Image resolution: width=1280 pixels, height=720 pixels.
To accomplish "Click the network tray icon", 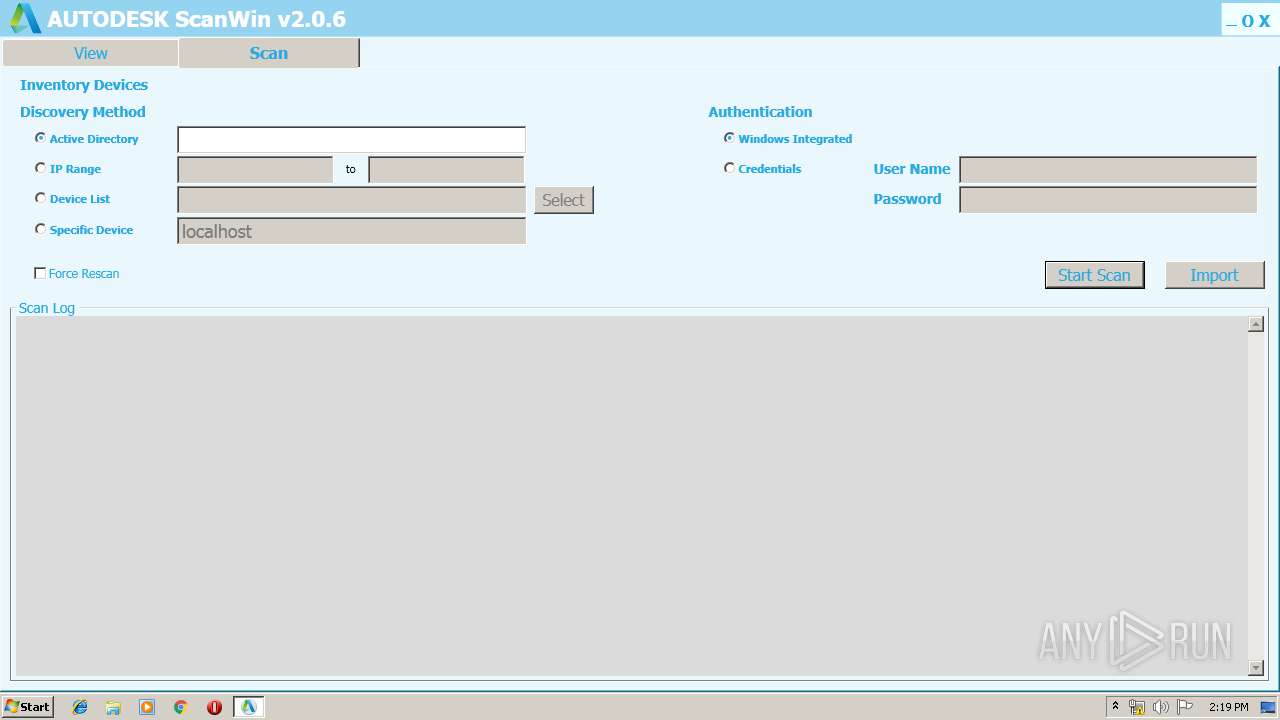I will pos(1137,707).
